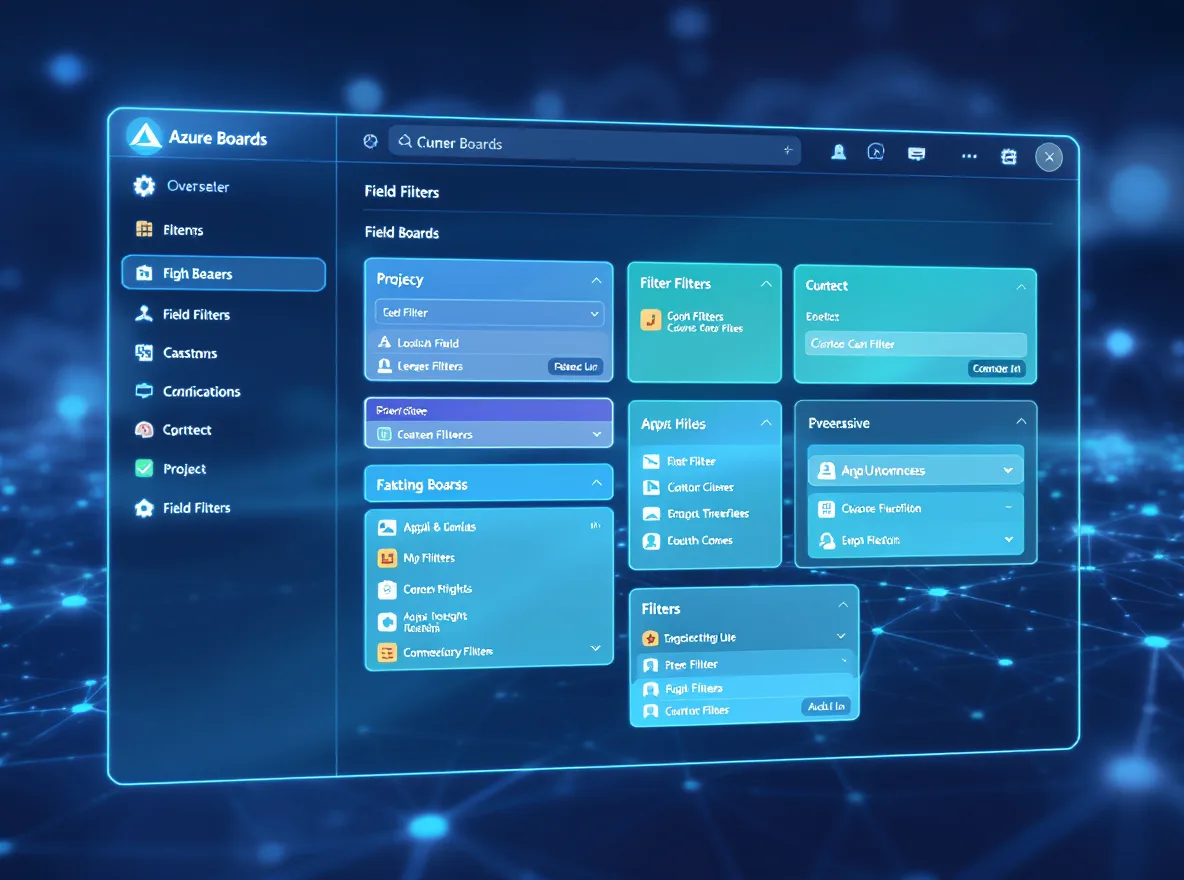Viewport: 1184px width, 880px height.
Task: Select the Field Filters person icon in sidebar
Action: tap(143, 313)
